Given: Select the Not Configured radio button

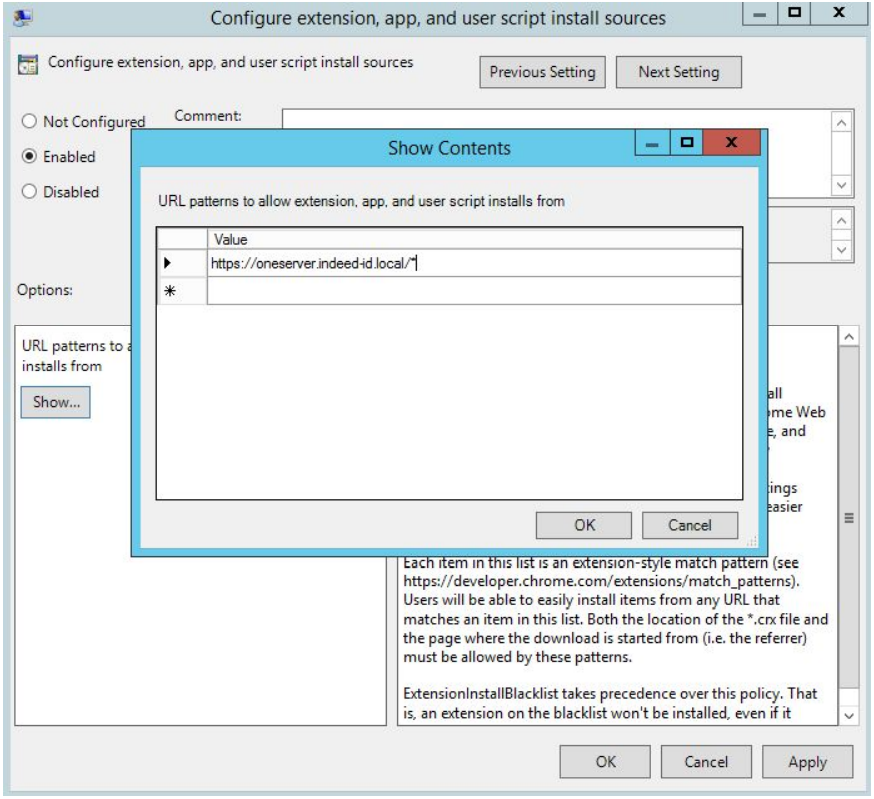Looking at the screenshot, I should click(30, 122).
